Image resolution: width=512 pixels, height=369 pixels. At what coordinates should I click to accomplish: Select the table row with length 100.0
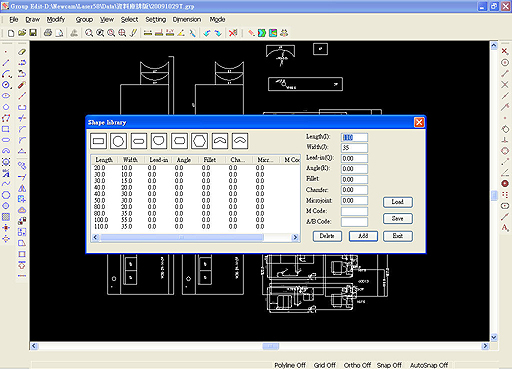pos(196,220)
